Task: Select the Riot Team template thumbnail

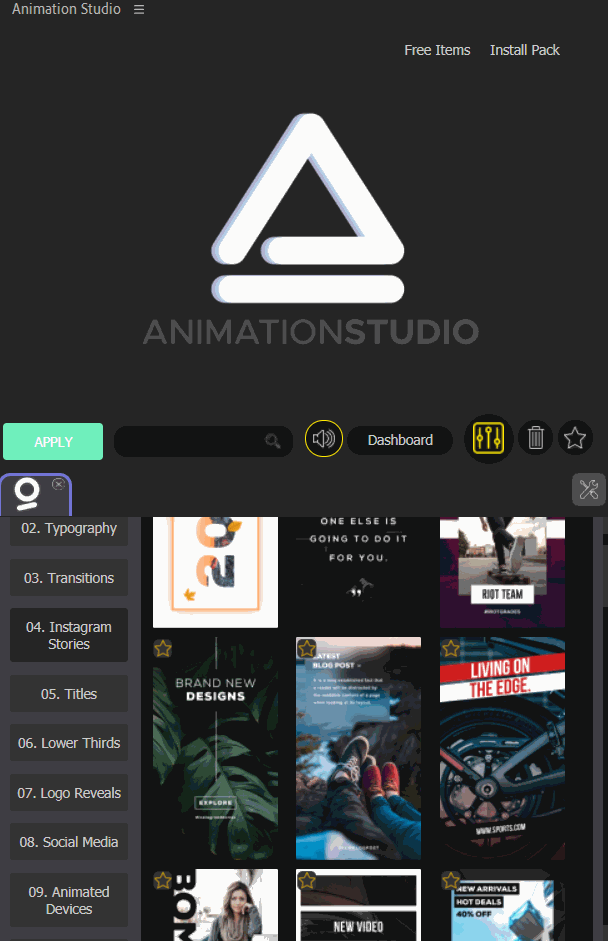Action: click(502, 570)
